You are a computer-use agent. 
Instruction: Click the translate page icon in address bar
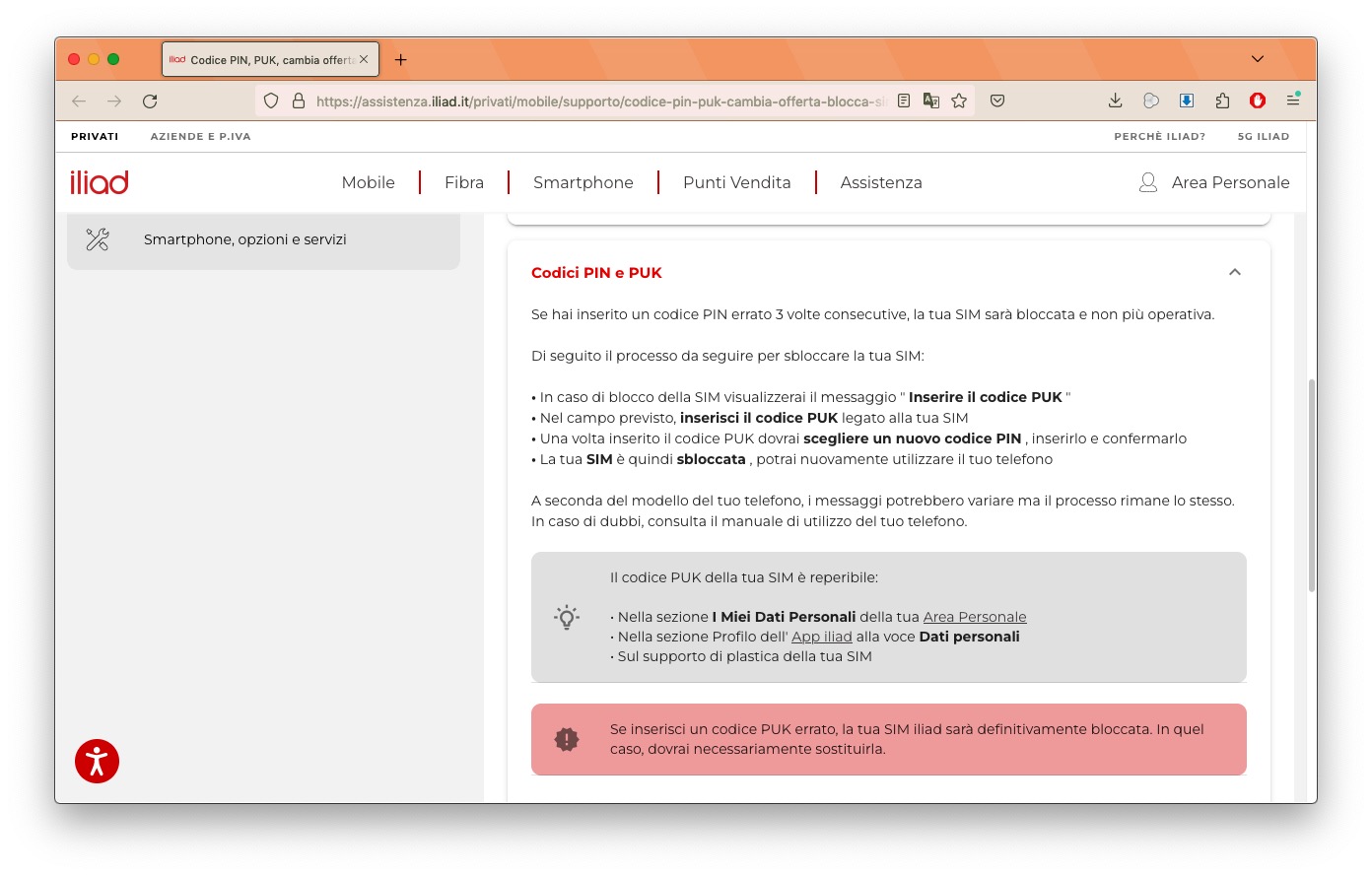[x=931, y=100]
